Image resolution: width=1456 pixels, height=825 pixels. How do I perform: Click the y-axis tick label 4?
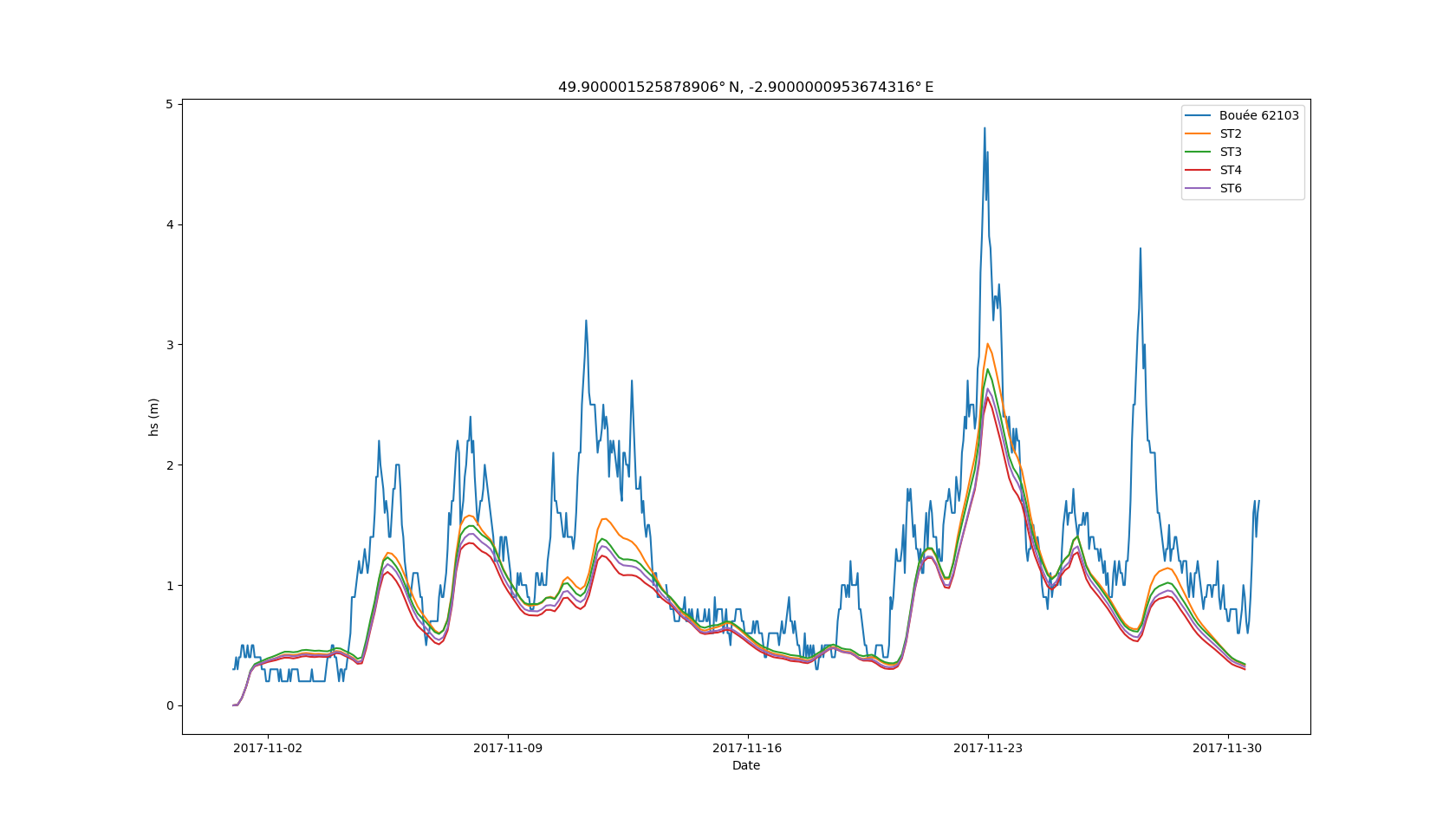coord(170,224)
